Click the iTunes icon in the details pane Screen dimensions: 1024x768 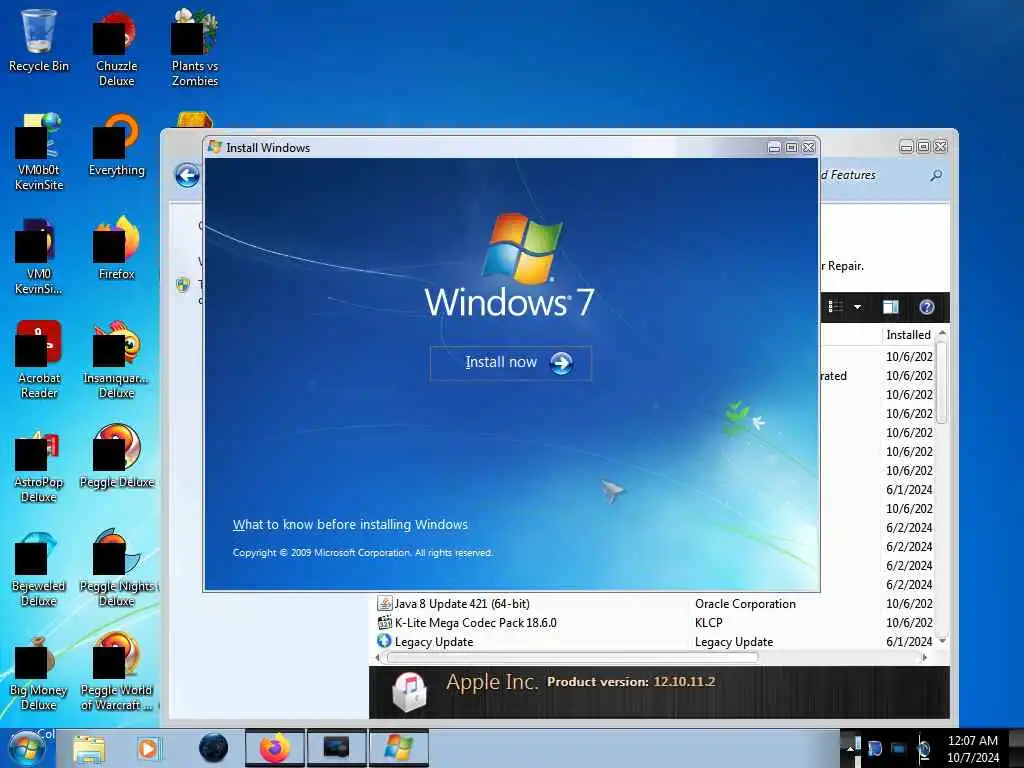pos(409,692)
